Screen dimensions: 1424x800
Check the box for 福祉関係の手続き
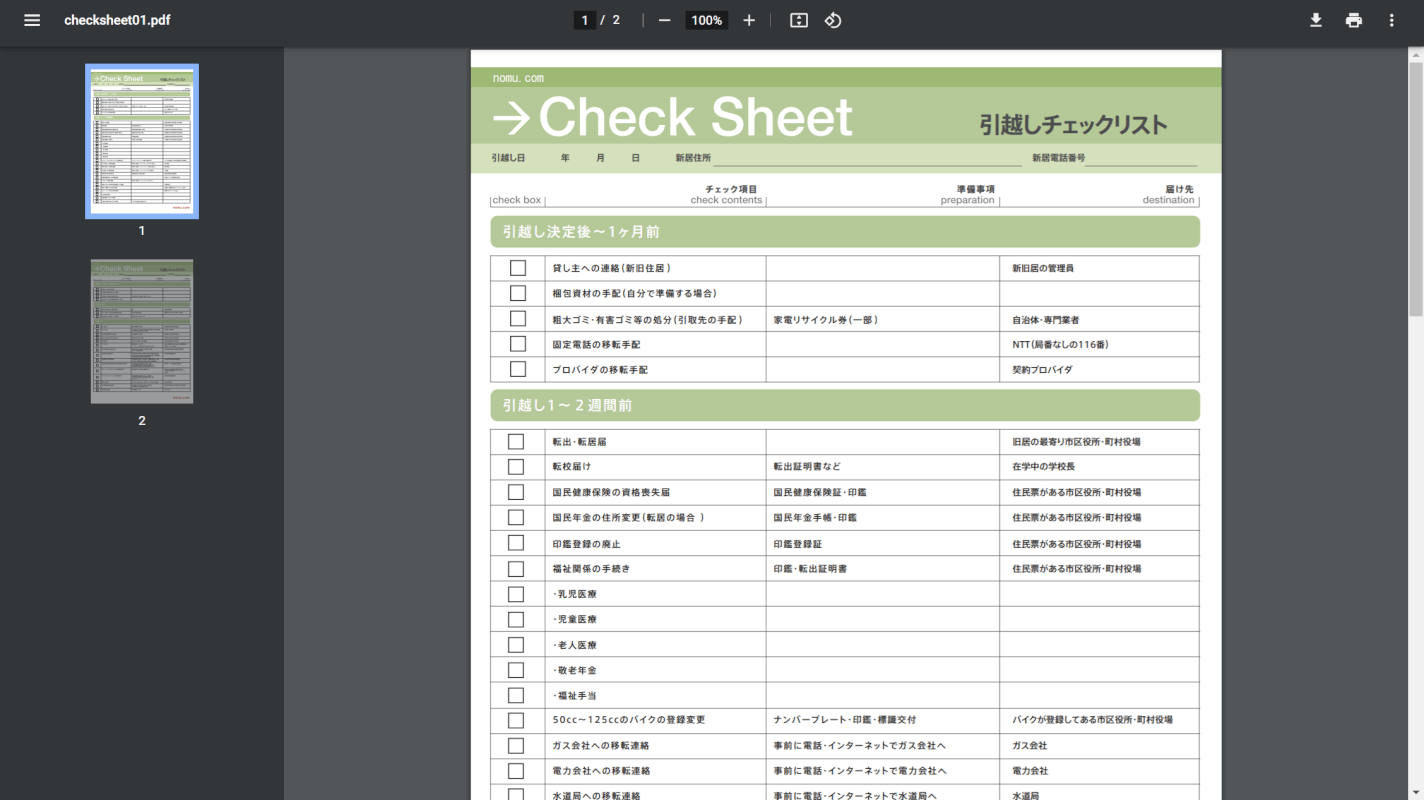click(516, 569)
